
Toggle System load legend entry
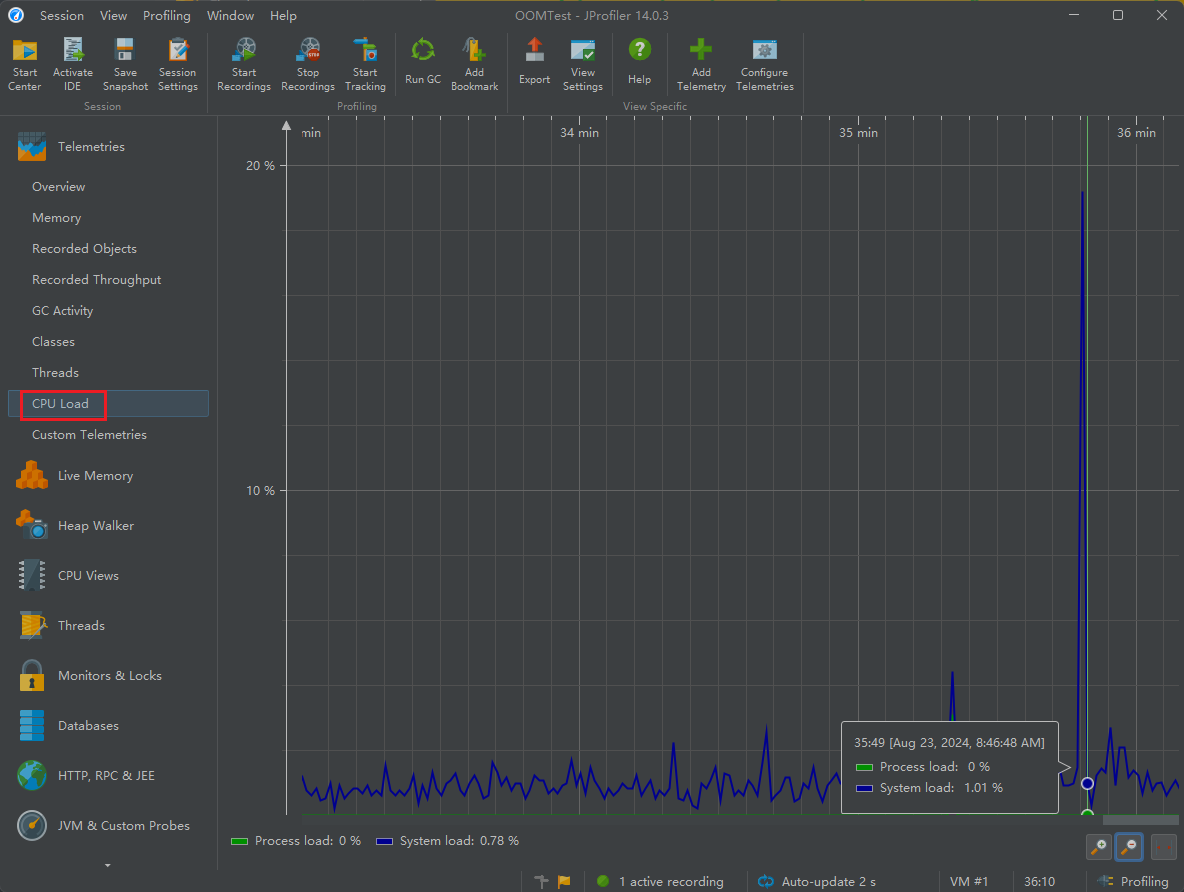click(x=448, y=841)
